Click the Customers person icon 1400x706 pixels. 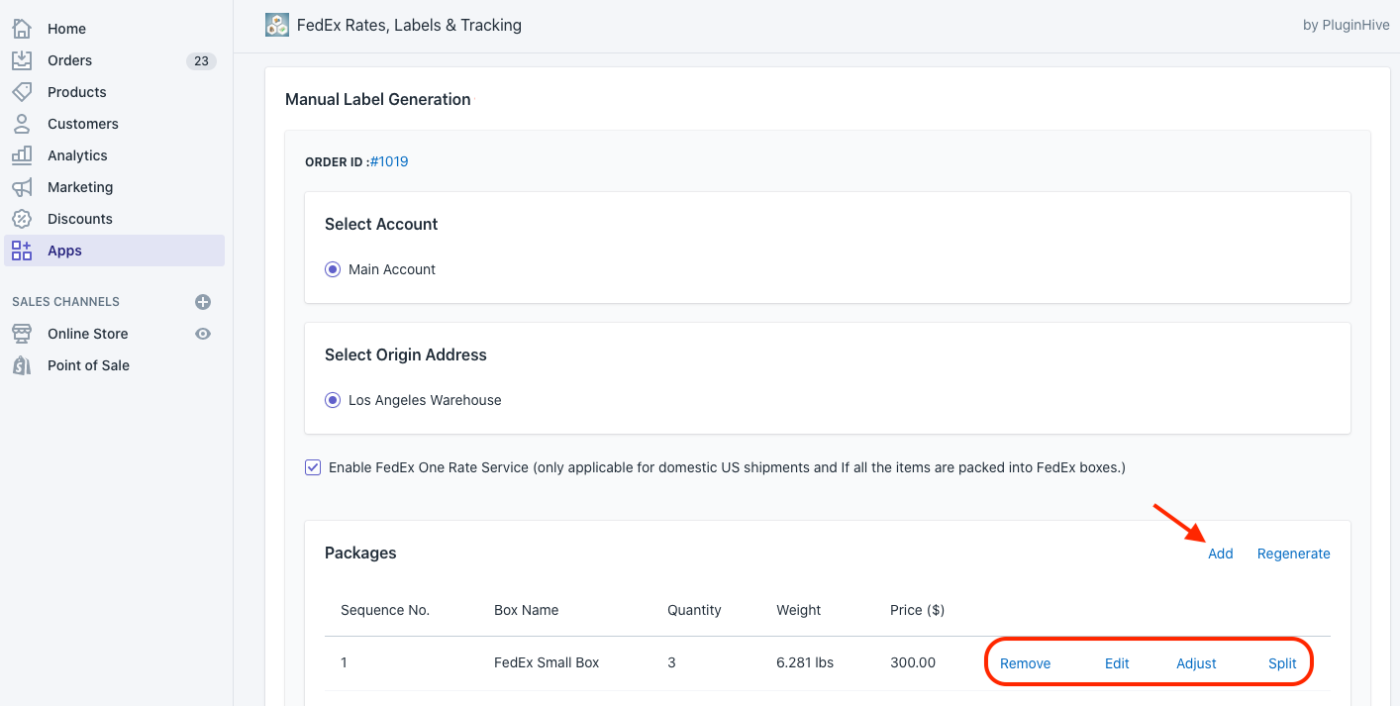click(22, 124)
